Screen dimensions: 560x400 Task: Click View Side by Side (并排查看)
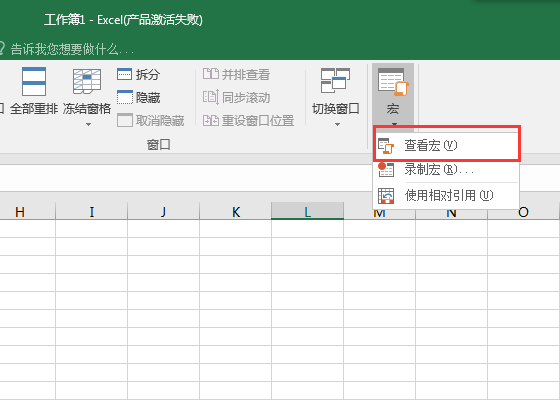point(236,74)
